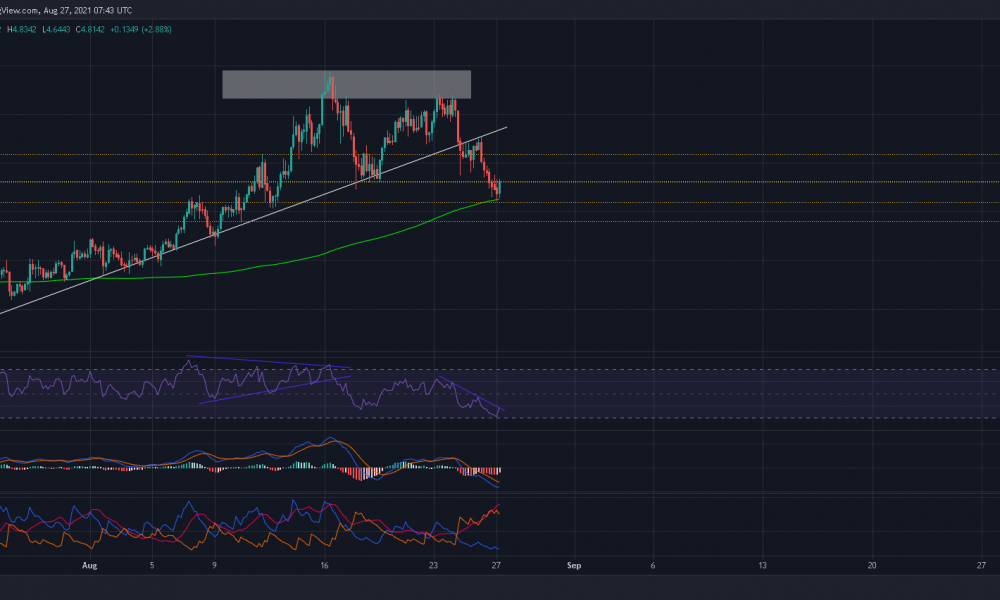Click the high value H4.8342
The width and height of the screenshot is (1000, 600).
pos(22,29)
